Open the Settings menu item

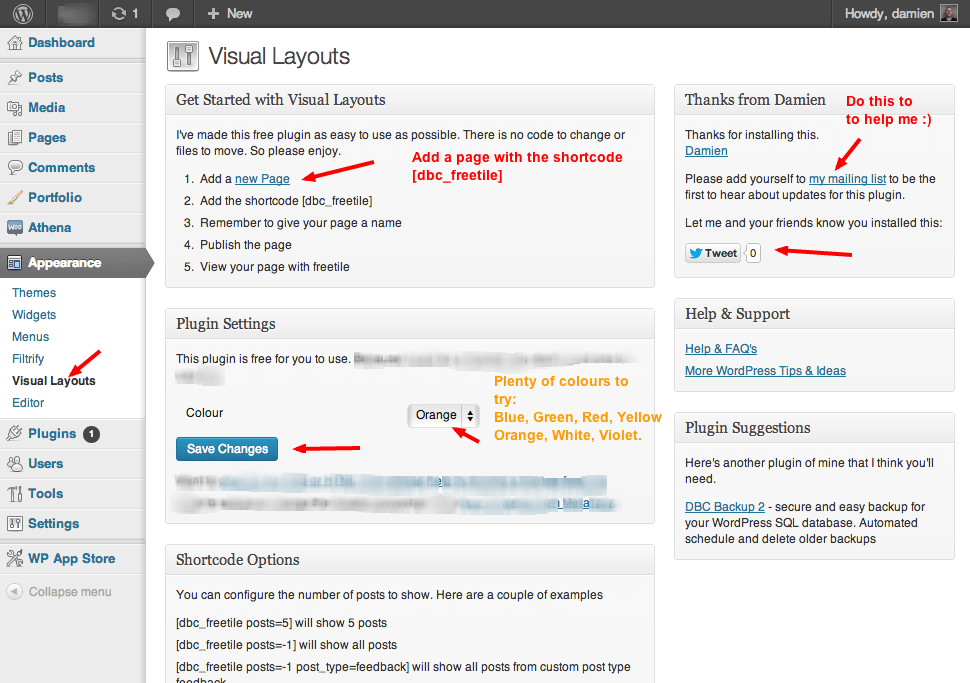[53, 523]
